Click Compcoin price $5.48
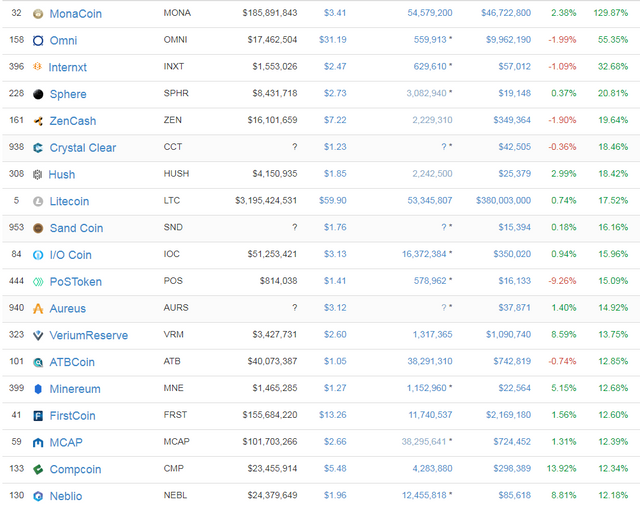Screen dimensions: 640x509 pos(335,469)
